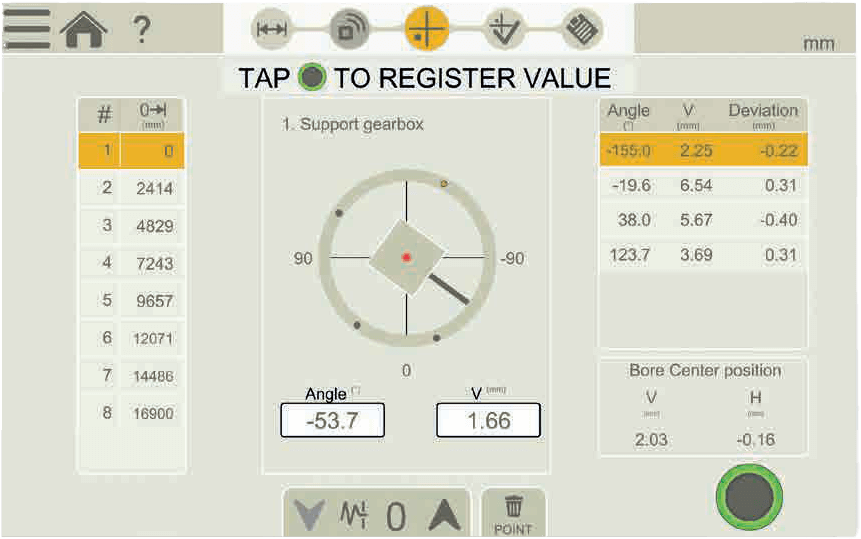This screenshot has width=861, height=539.
Task: Open the results evaluation workflow step
Action: tap(504, 30)
